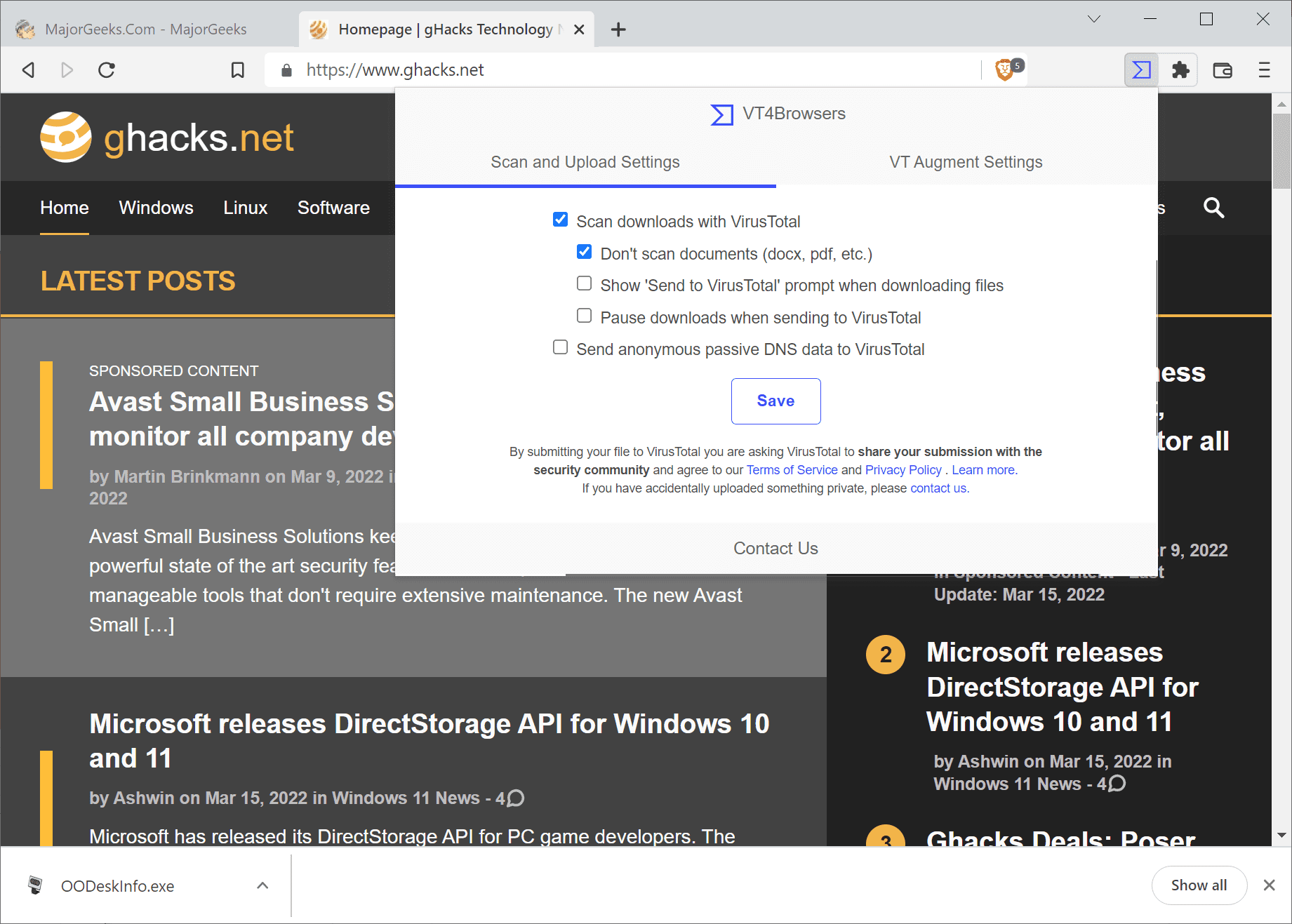Click the Save button
The width and height of the screenshot is (1292, 924).
(x=775, y=401)
